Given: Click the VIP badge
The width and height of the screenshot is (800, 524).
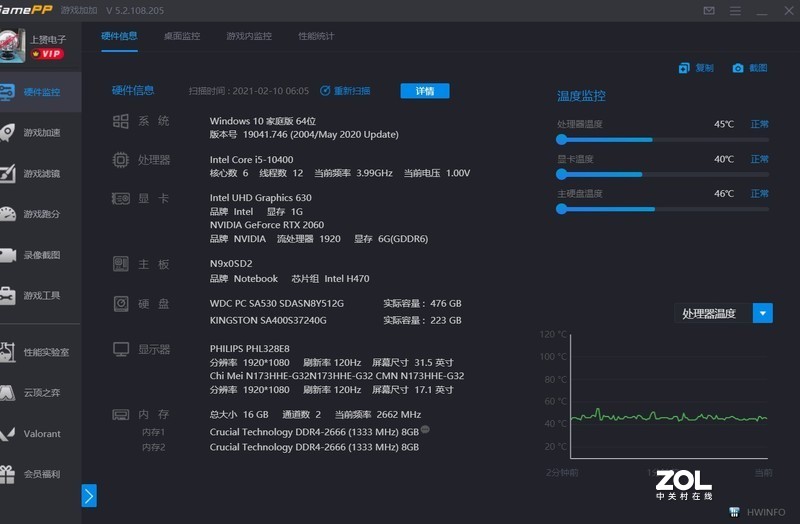Looking at the screenshot, I should [x=47, y=54].
